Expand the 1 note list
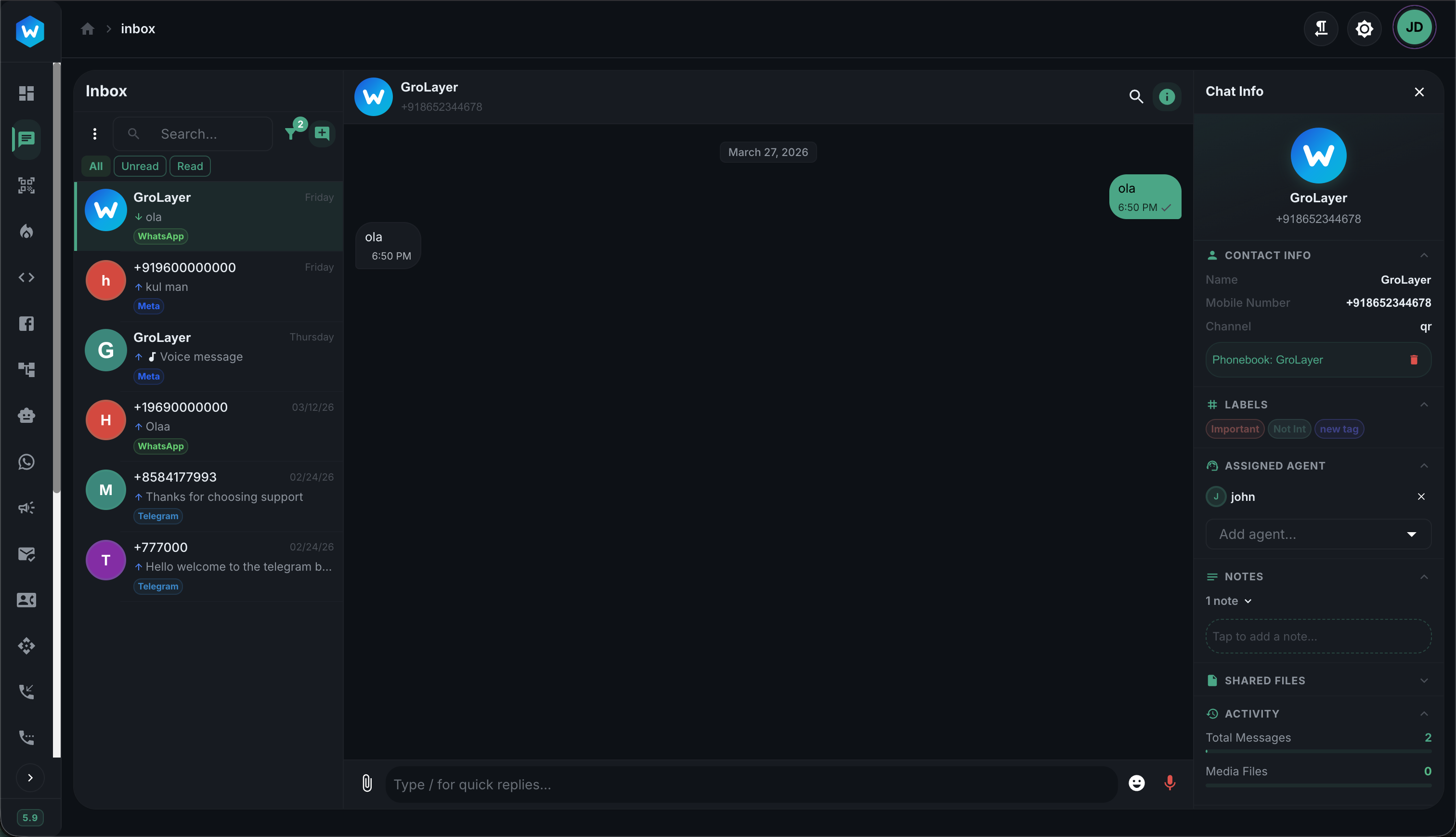This screenshot has height=837, width=1456. tap(1228, 601)
